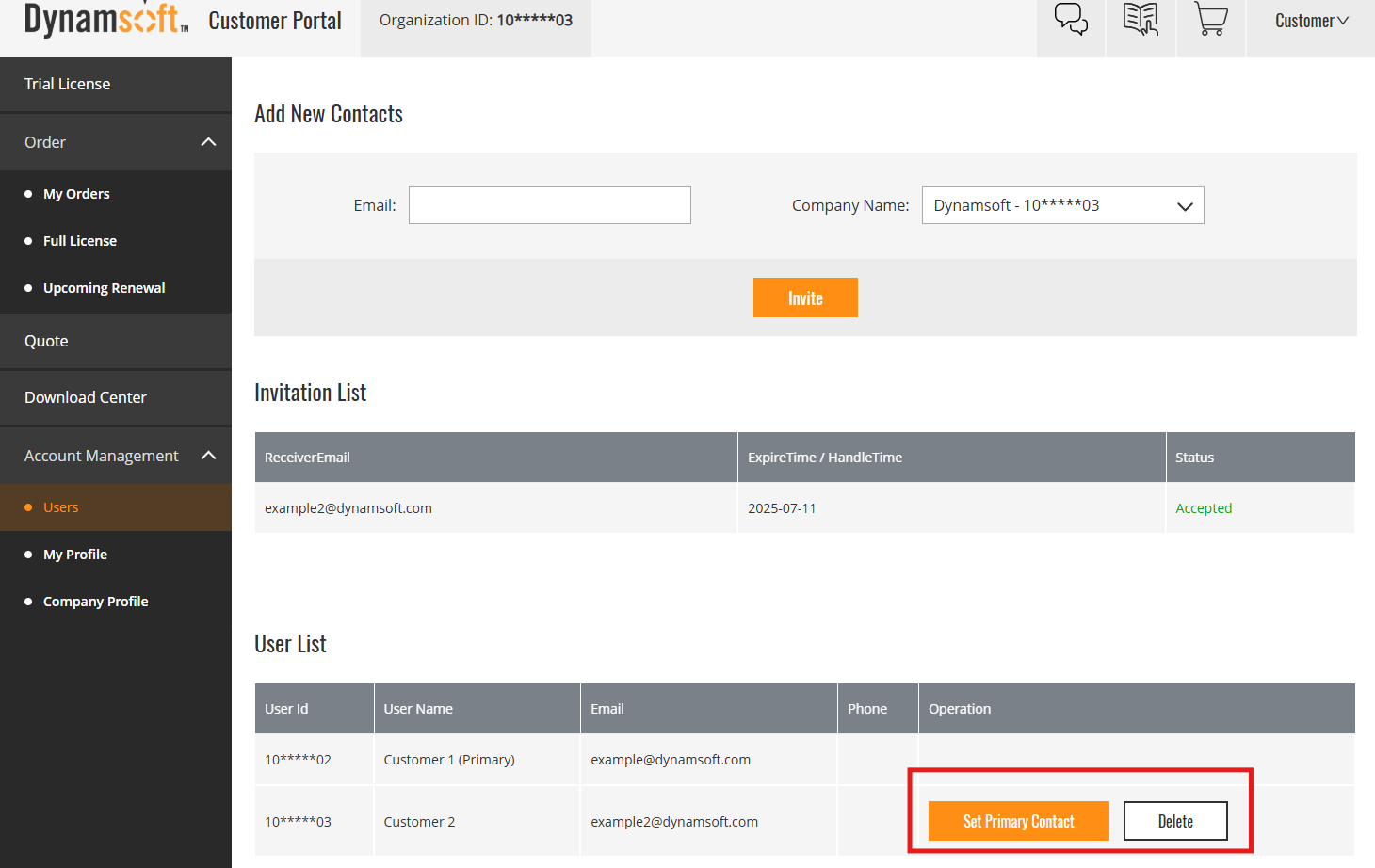Open the documentation icon in the header
Viewport: 1375px width, 868px height.
pos(1140,21)
